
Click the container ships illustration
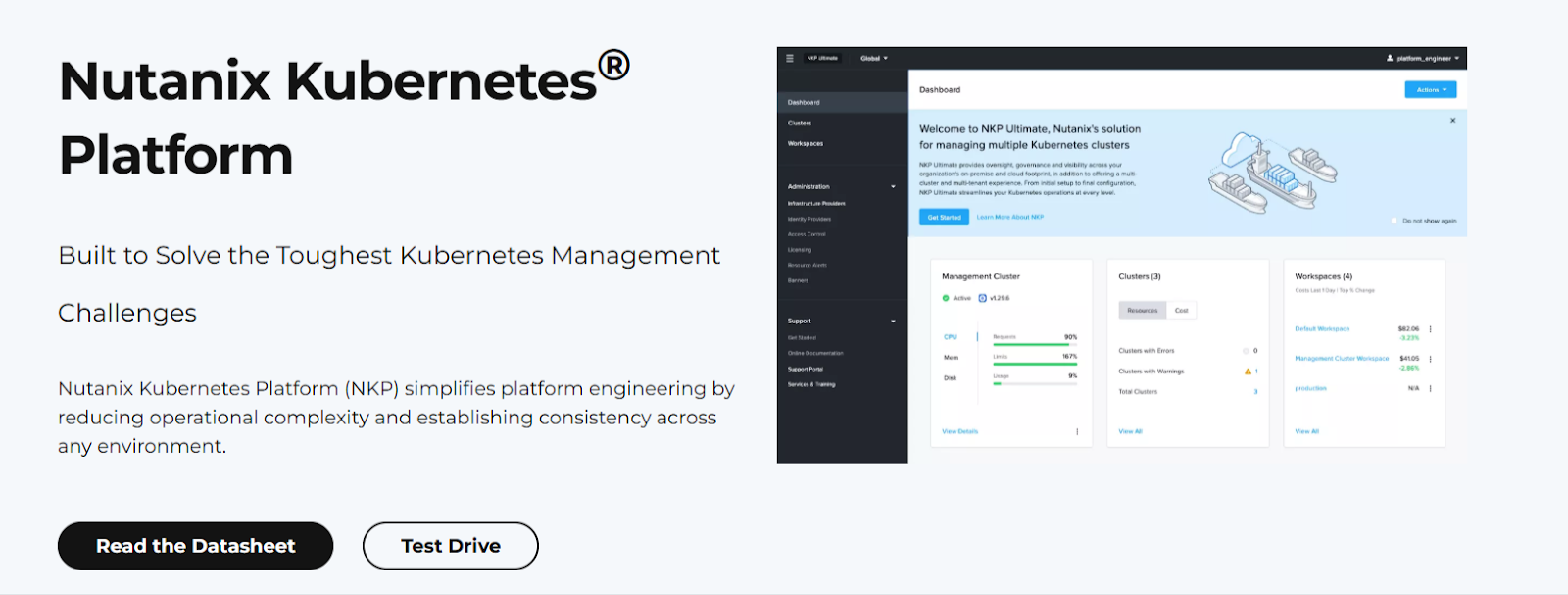tap(1272, 173)
